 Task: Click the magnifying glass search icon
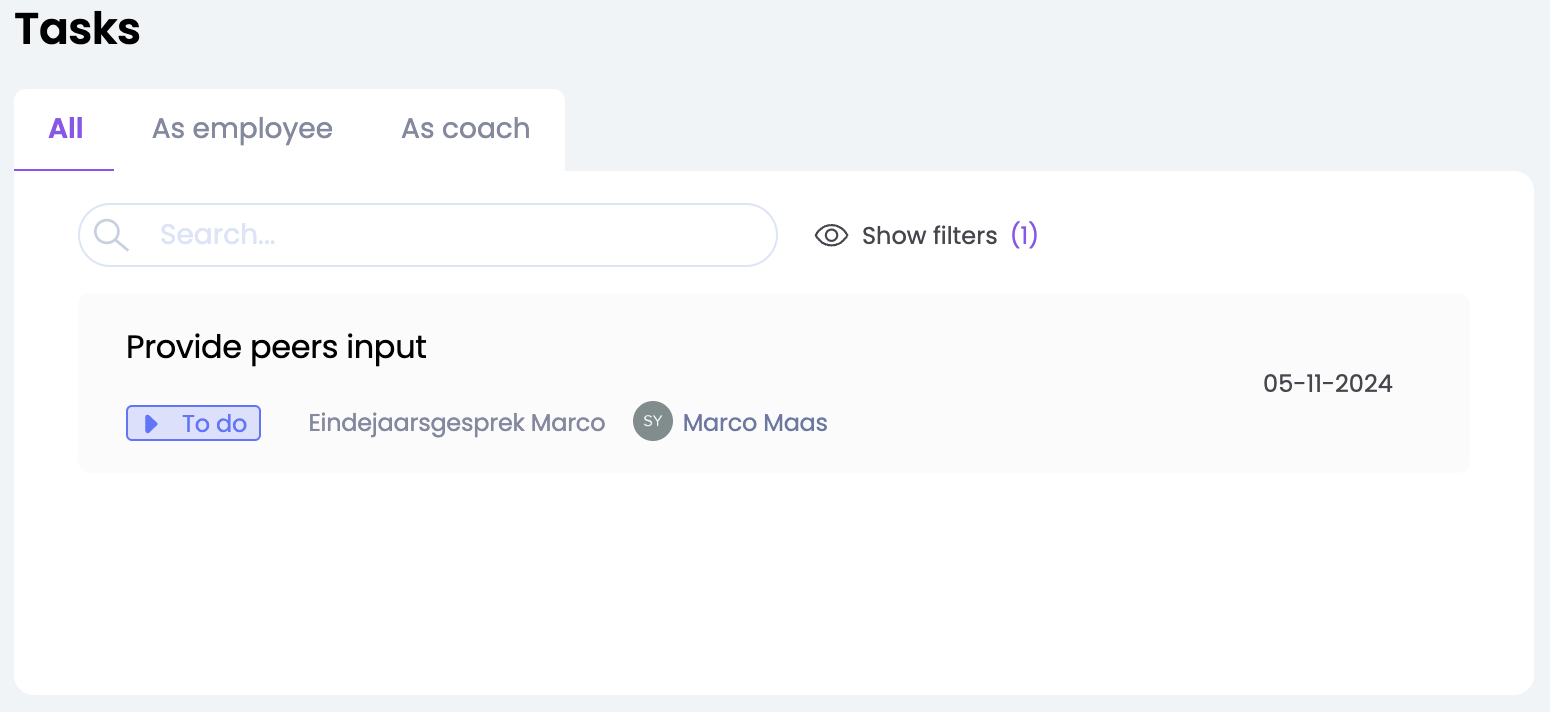[111, 235]
